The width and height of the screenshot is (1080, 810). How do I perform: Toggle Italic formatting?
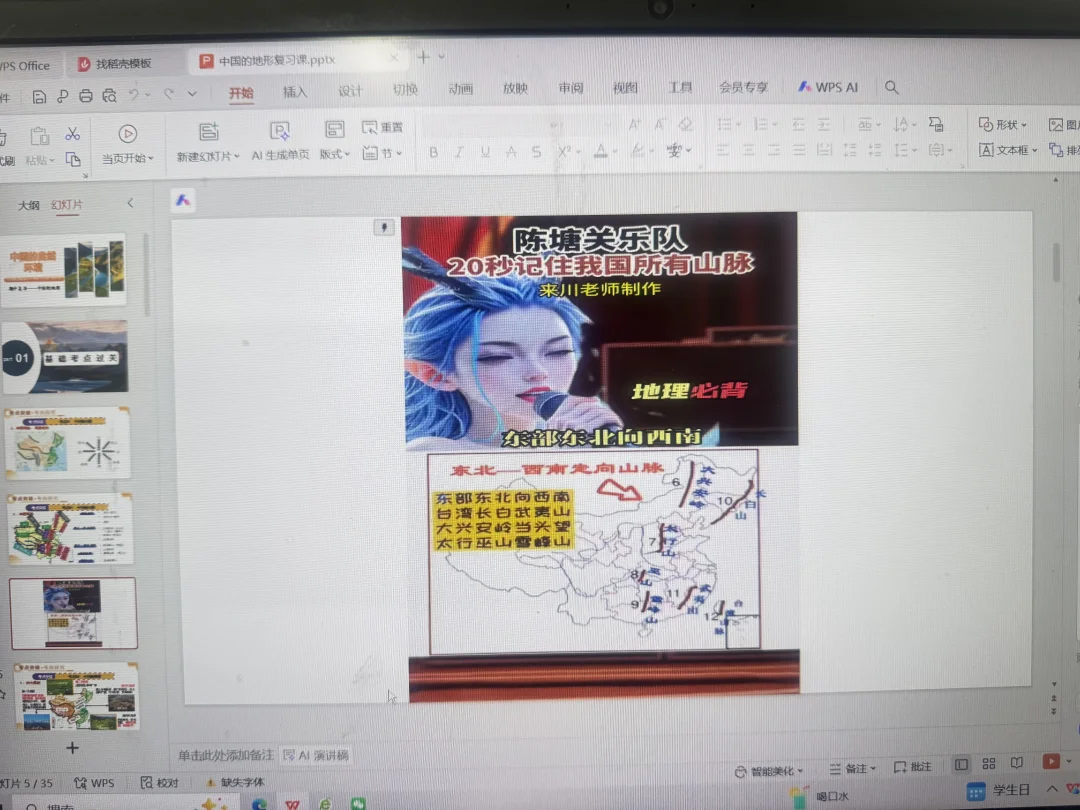click(459, 152)
